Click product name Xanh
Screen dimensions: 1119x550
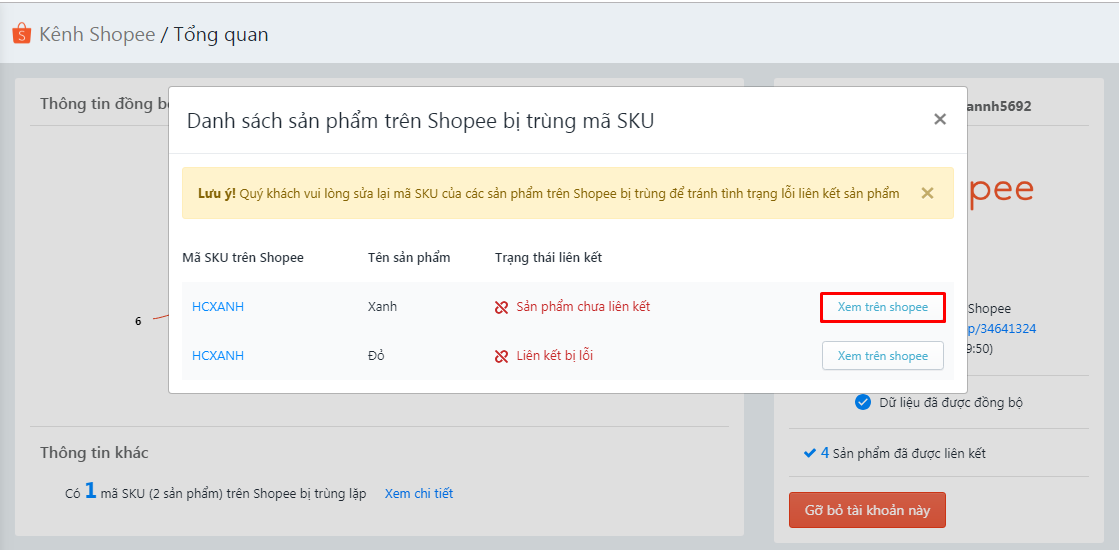coord(383,307)
